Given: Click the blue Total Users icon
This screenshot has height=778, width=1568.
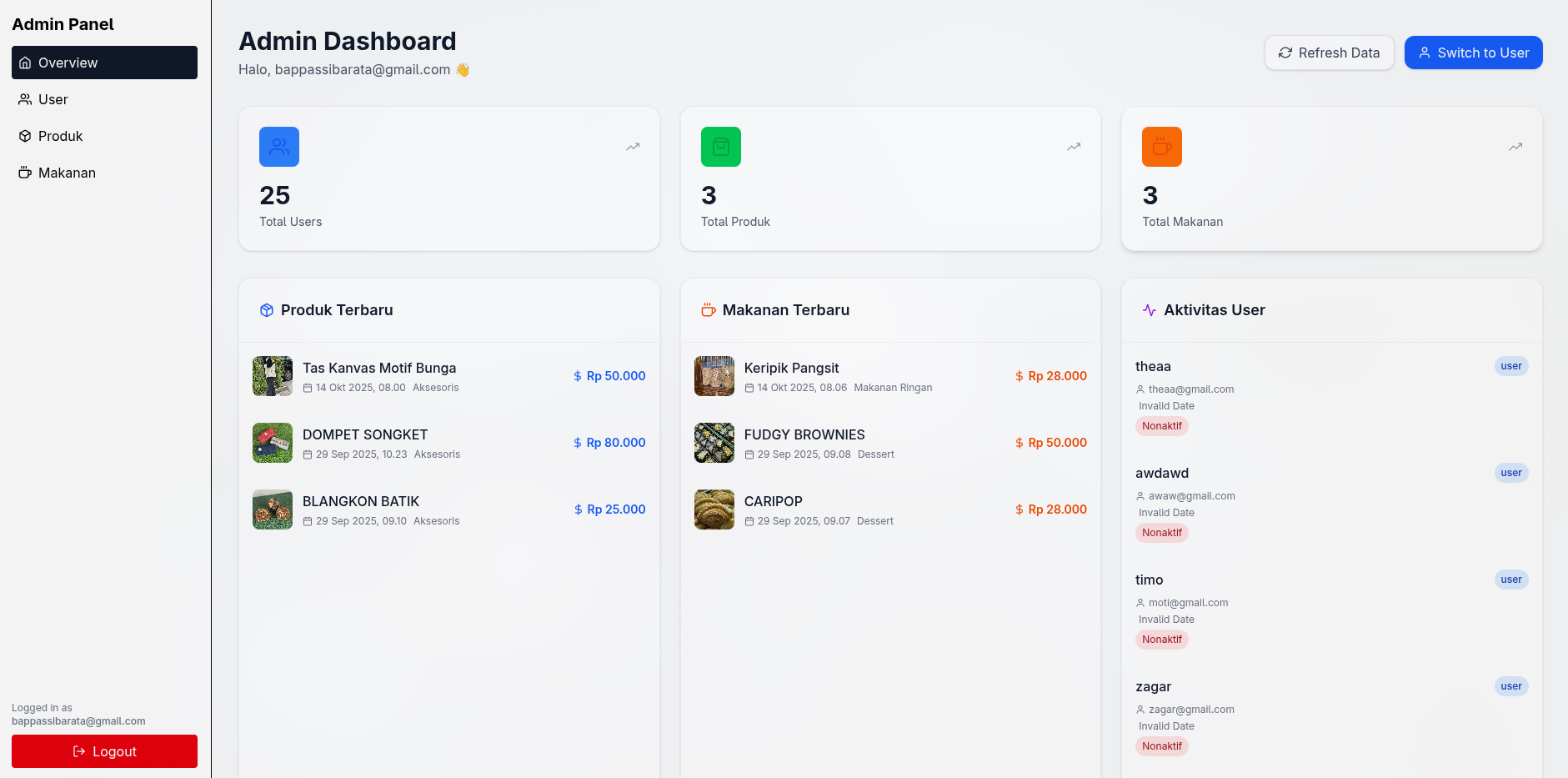Looking at the screenshot, I should (279, 147).
